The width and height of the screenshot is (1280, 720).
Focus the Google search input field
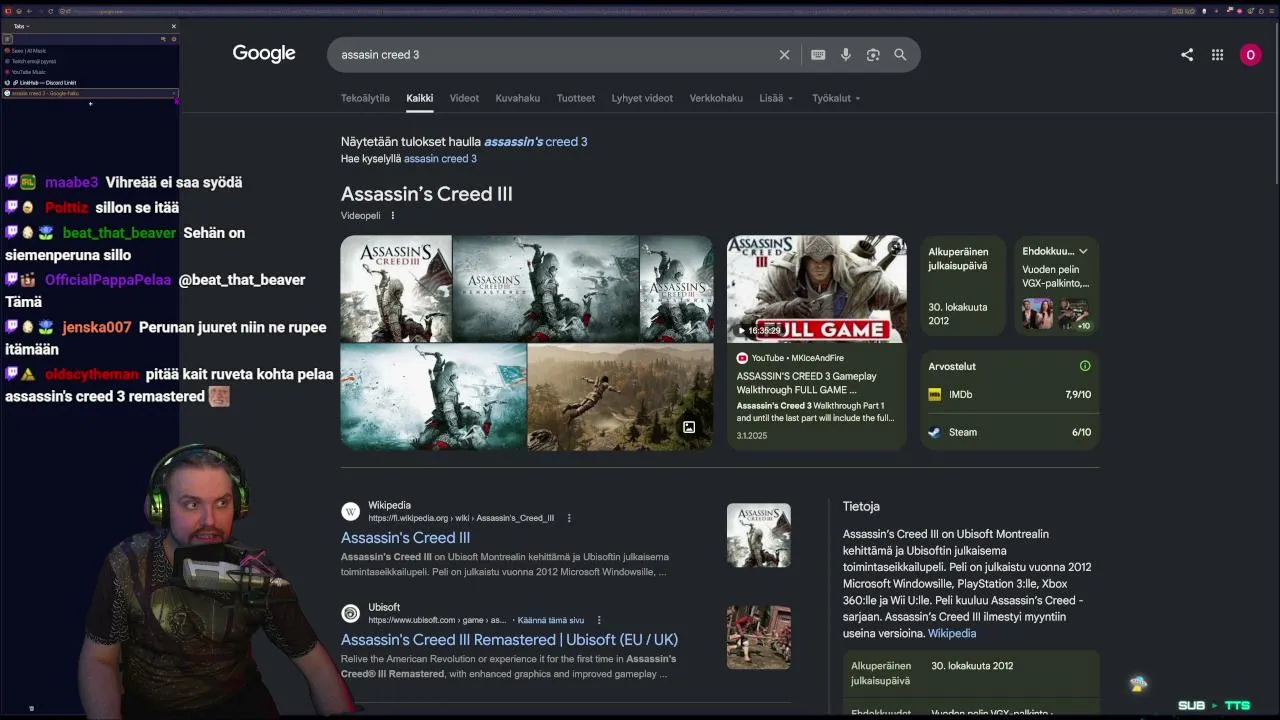(x=555, y=55)
